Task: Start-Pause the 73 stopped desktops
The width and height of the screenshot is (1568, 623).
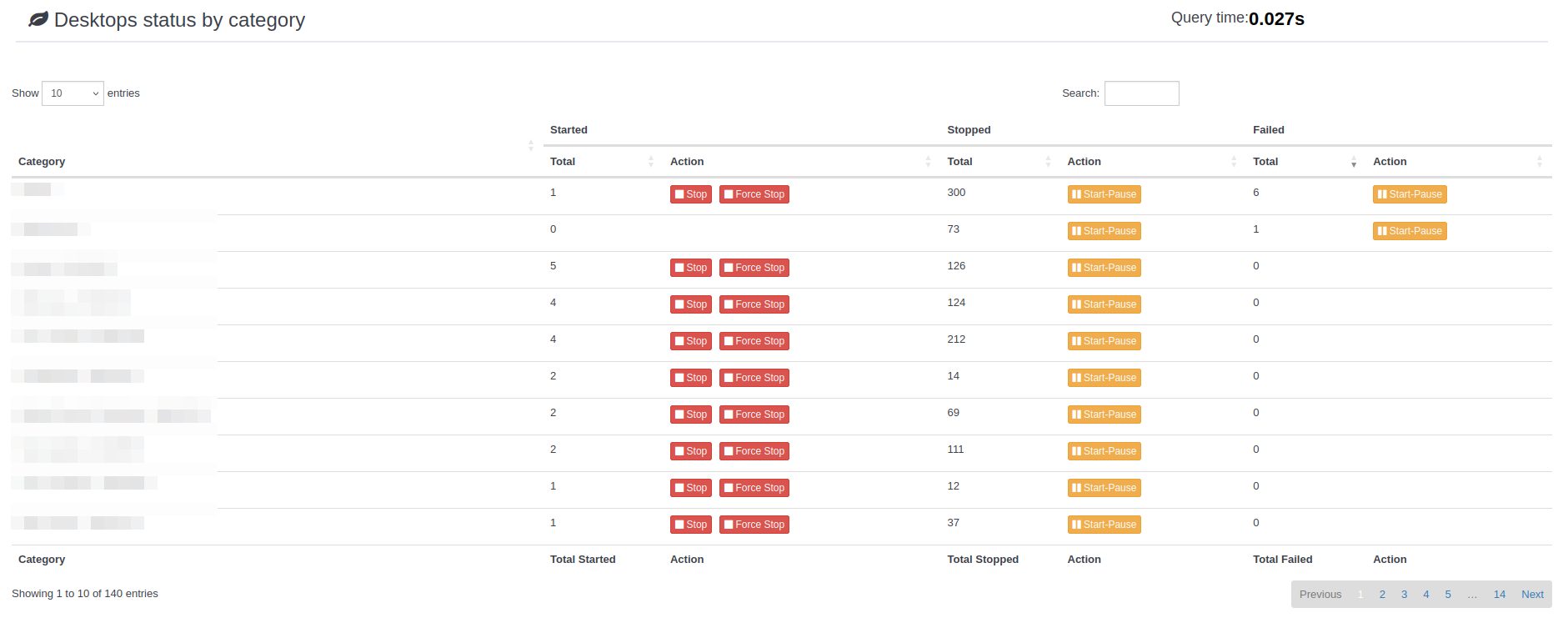Action: coord(1104,231)
